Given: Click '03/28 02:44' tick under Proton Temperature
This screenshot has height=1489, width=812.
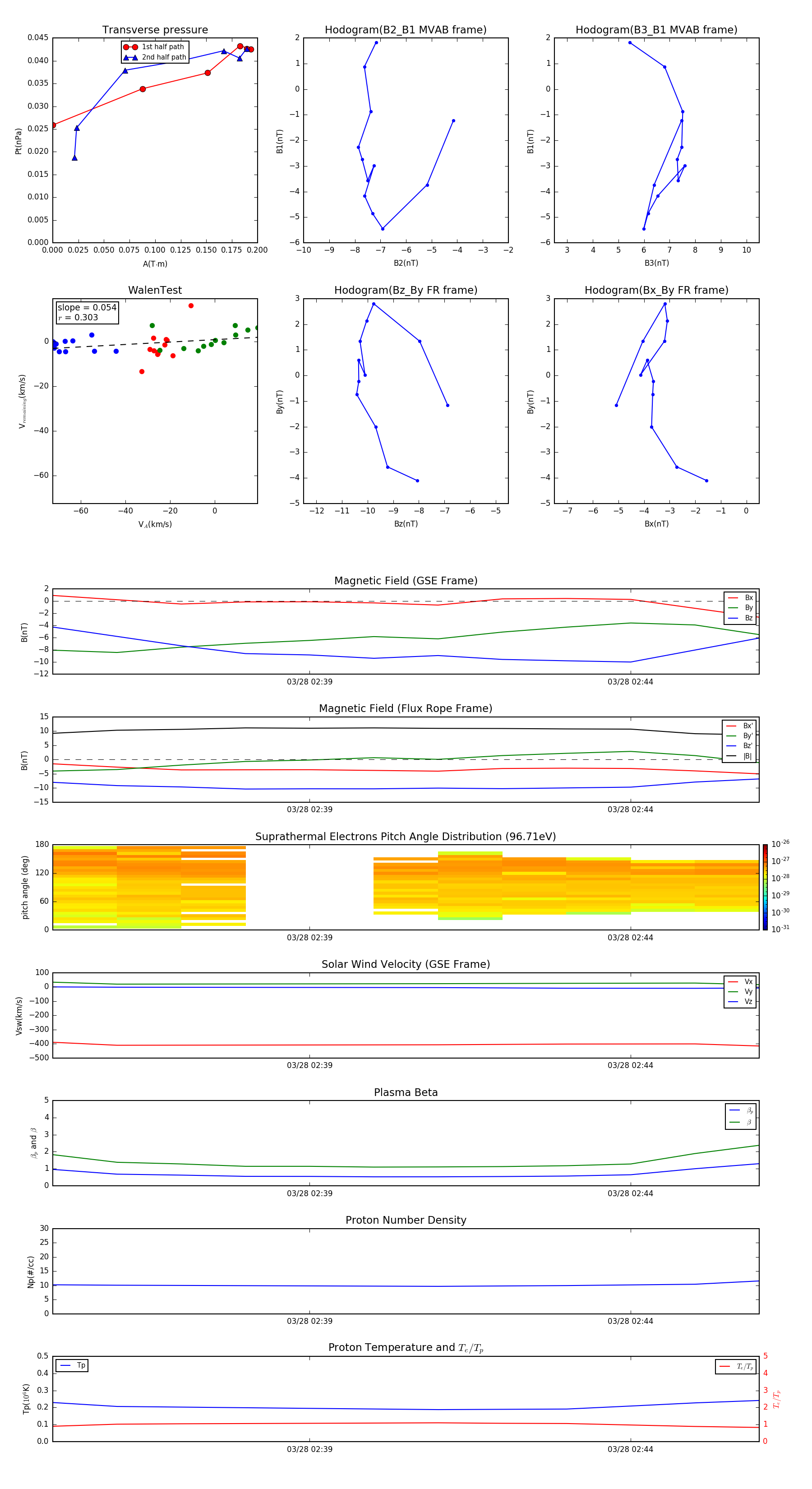Looking at the screenshot, I should coord(631,1449).
